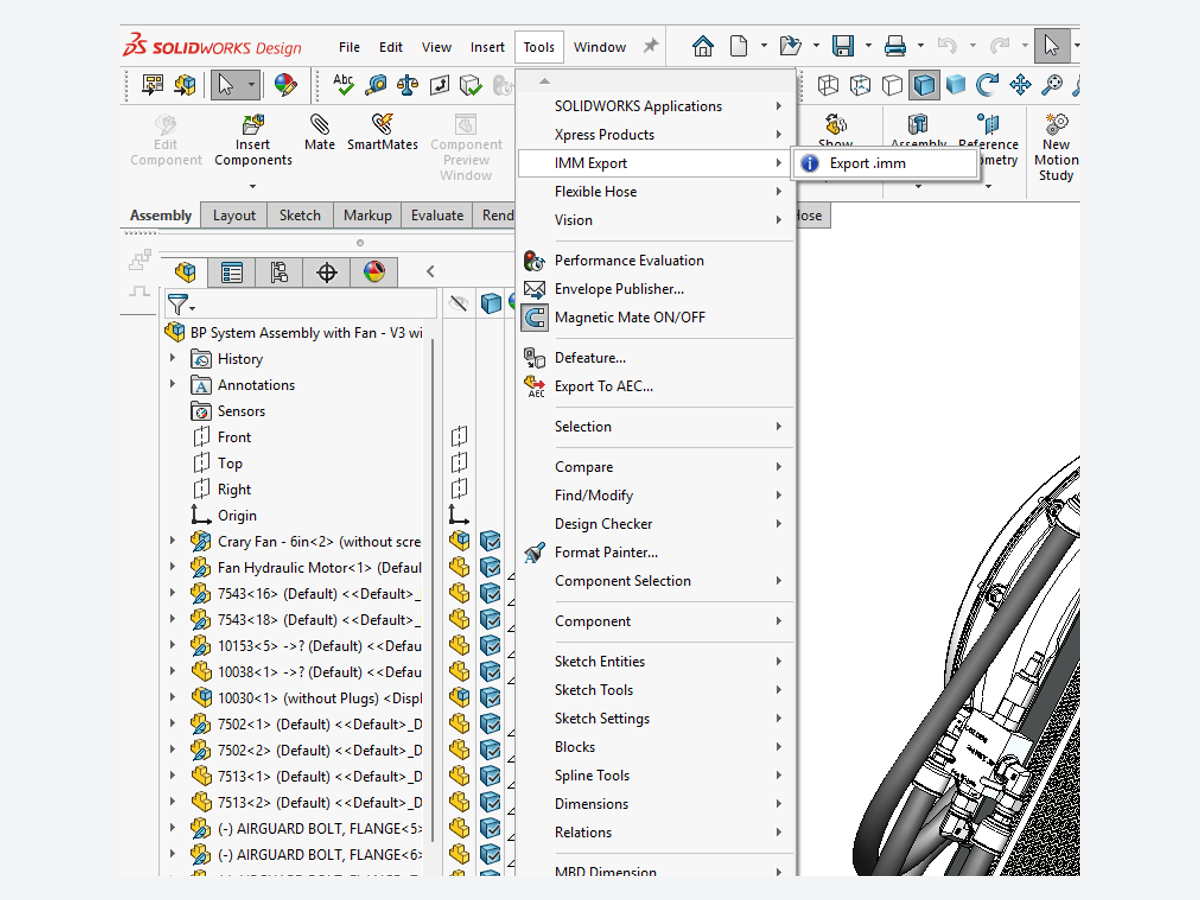Expand the 10038<1> component
This screenshot has width=1200, height=900.
(172, 671)
